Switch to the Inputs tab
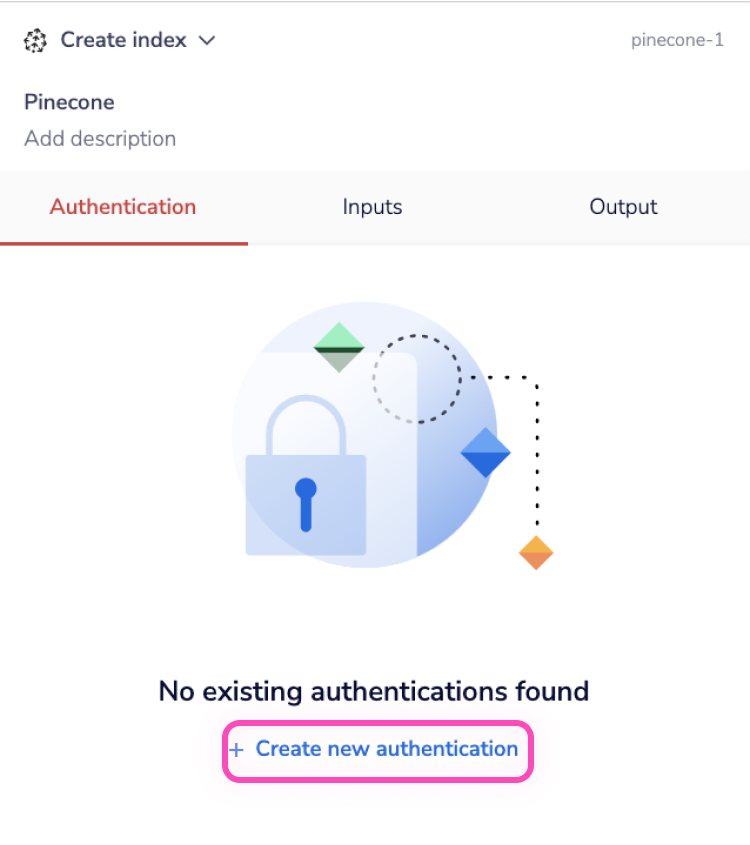750x845 pixels. point(372,207)
